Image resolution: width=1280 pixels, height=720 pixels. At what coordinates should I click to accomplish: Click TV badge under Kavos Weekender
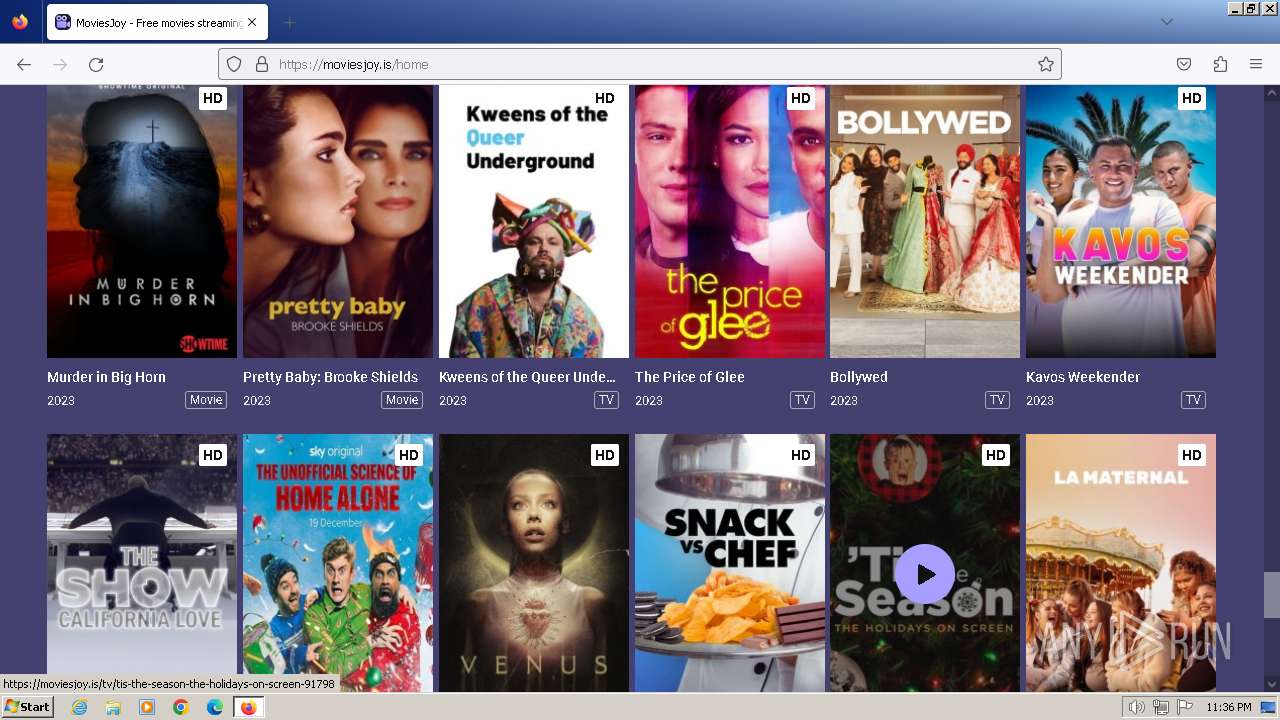click(1193, 400)
